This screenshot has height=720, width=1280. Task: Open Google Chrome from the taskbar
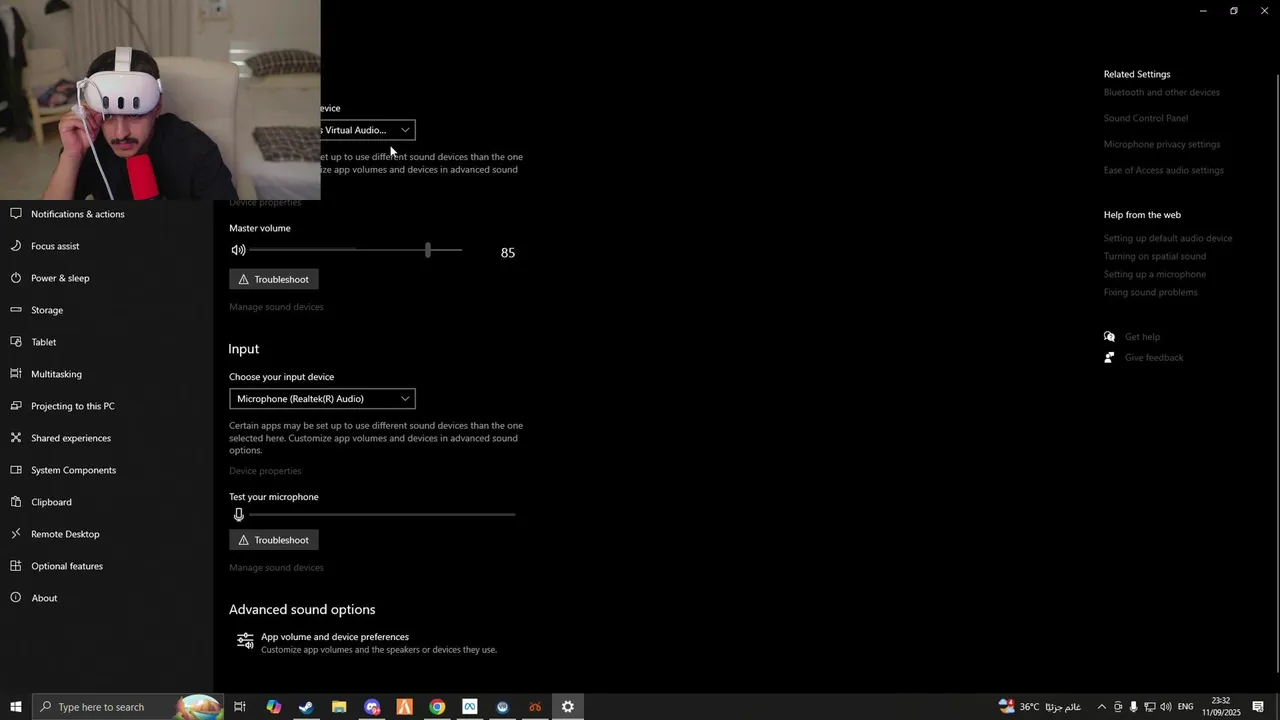[x=437, y=707]
